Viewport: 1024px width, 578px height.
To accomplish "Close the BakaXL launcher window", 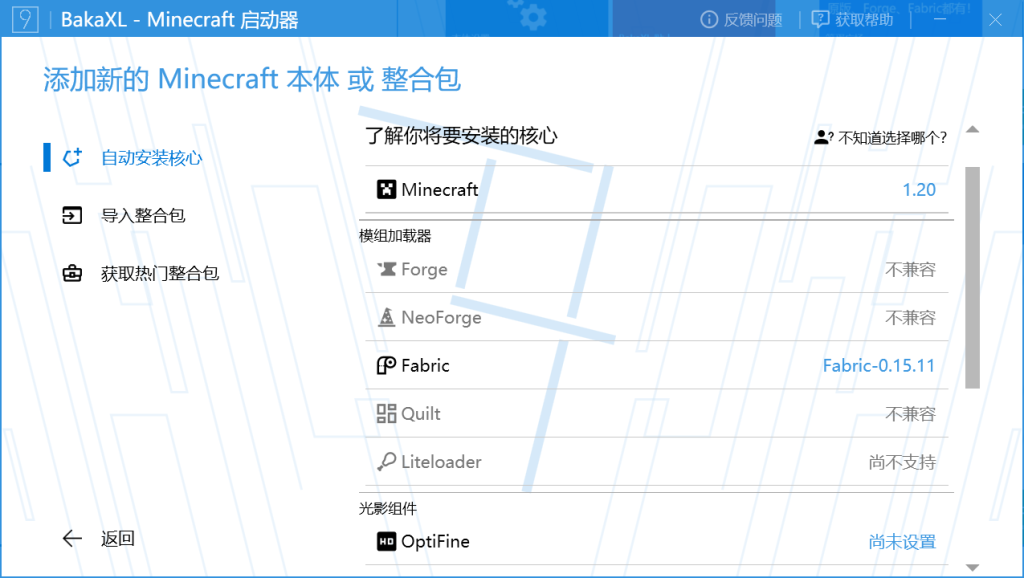I will [x=995, y=20].
